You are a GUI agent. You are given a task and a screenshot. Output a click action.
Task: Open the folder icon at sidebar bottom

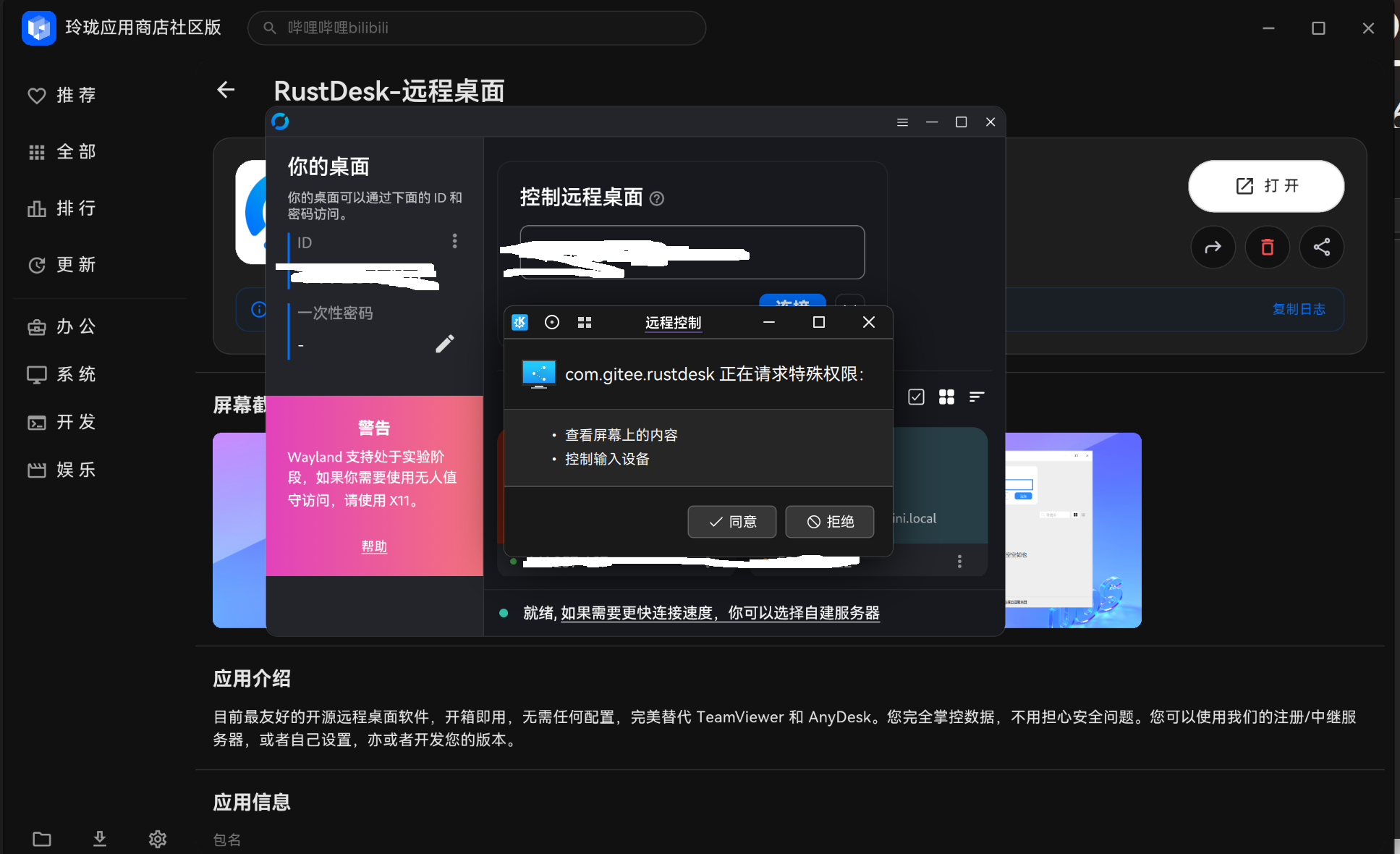click(x=42, y=839)
